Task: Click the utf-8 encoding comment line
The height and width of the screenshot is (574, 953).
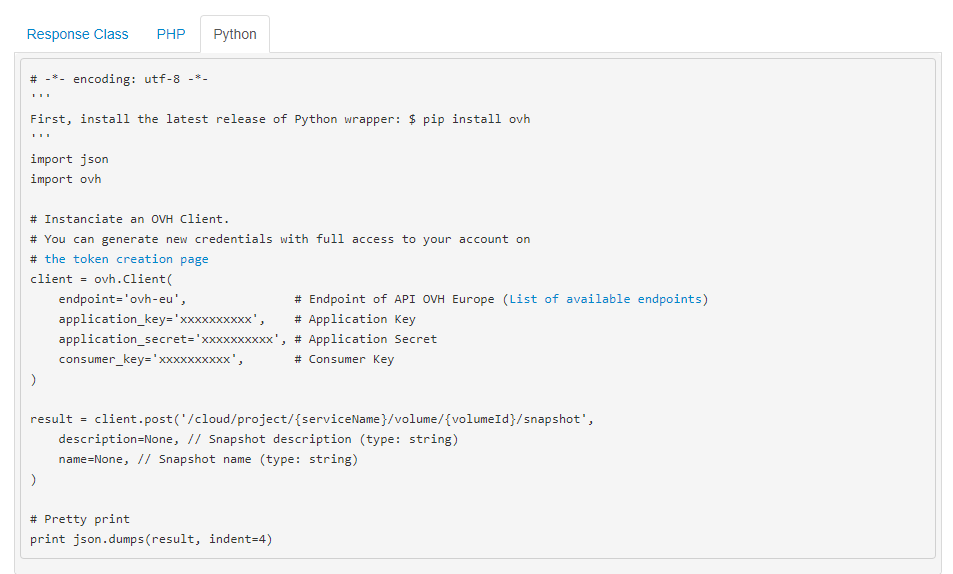Action: [x=119, y=79]
